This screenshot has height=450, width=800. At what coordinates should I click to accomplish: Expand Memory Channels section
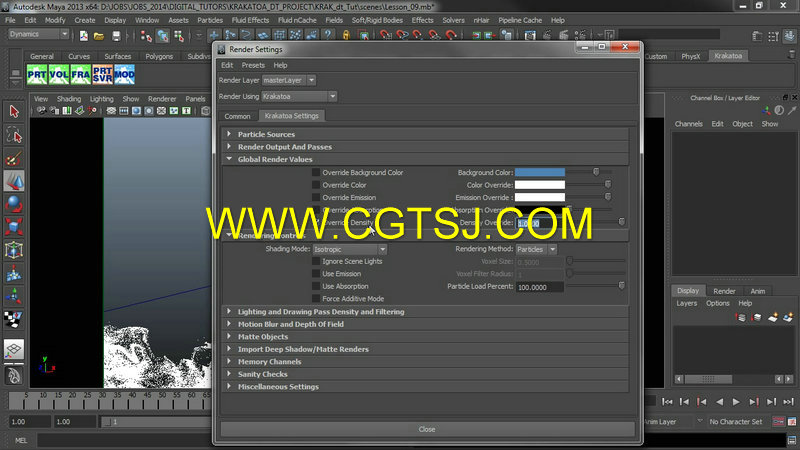229,361
